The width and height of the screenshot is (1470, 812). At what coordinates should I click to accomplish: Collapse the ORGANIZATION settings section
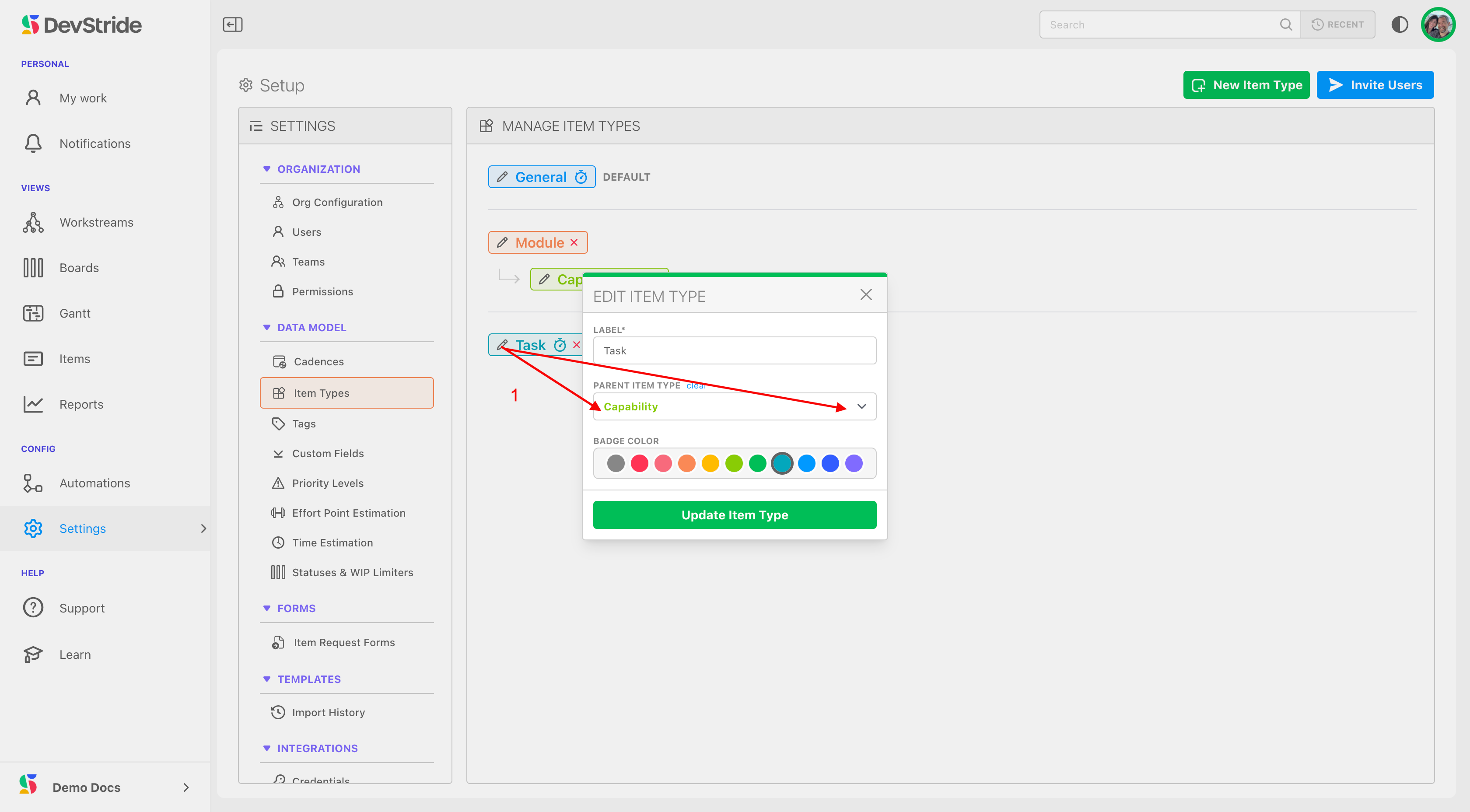266,169
